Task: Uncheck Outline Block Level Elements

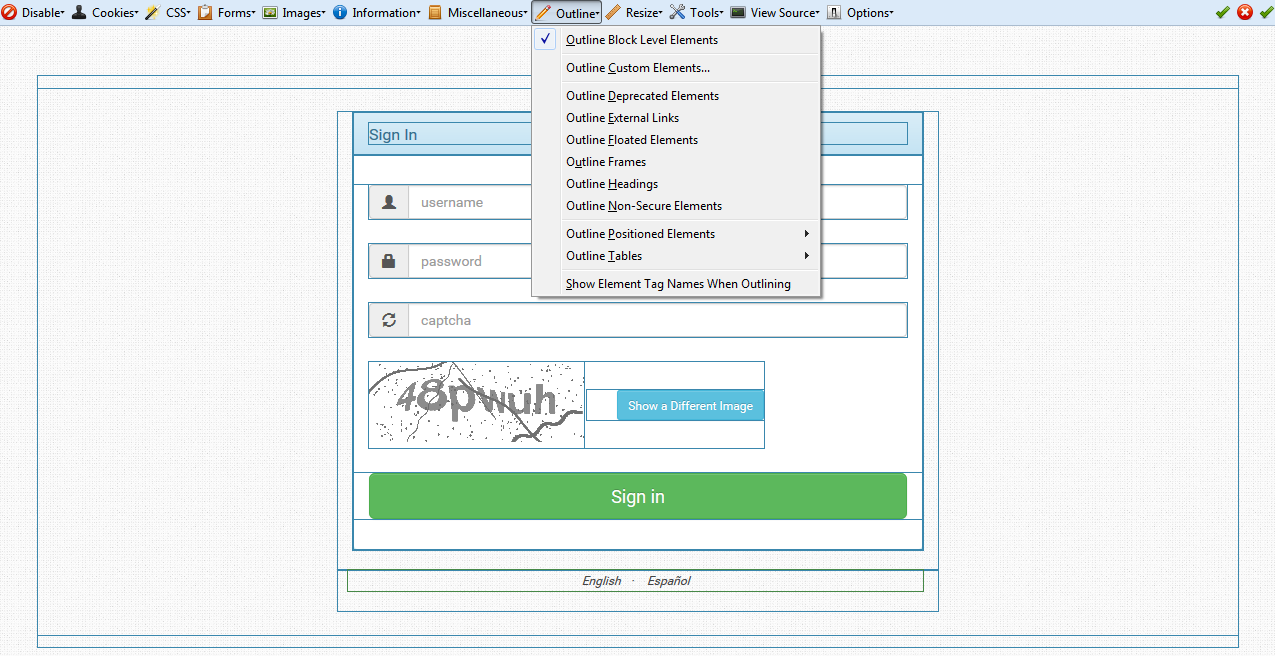Action: (x=641, y=40)
